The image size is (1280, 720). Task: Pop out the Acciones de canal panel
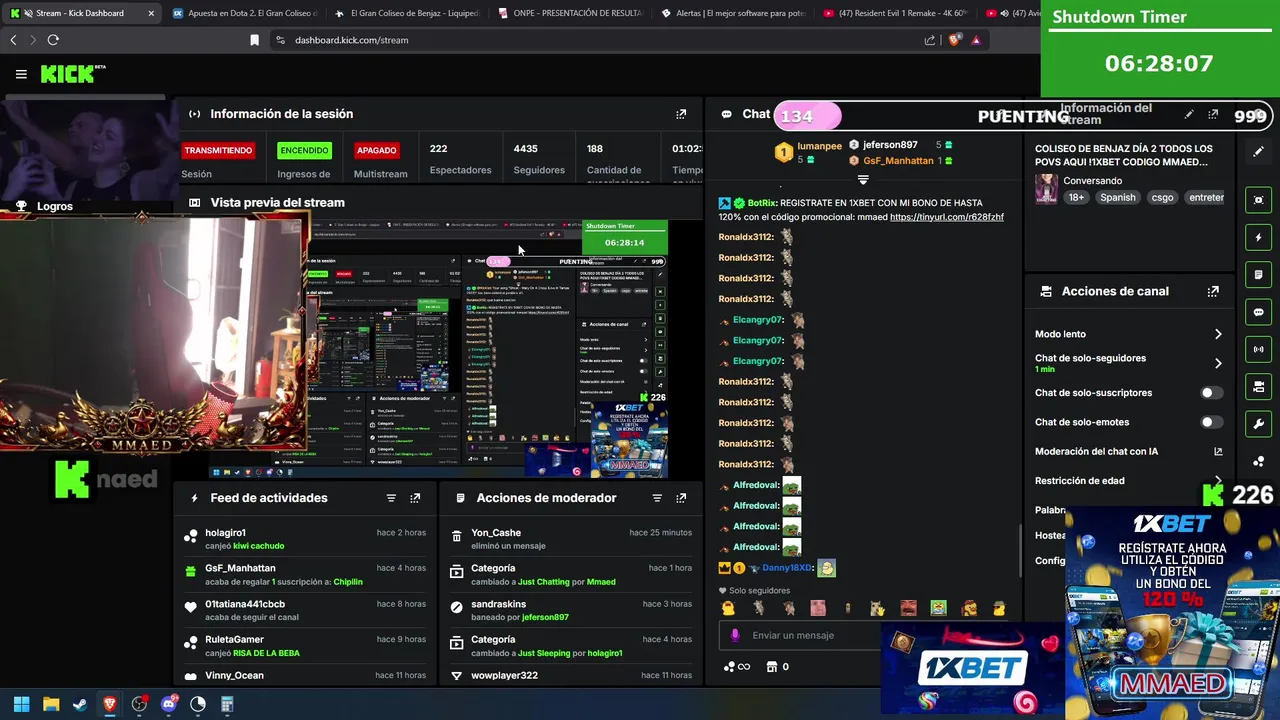(x=1213, y=292)
